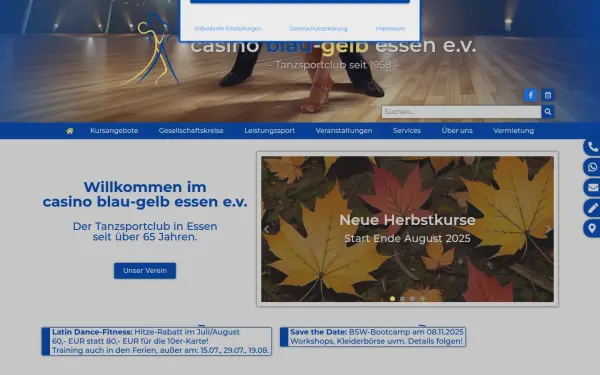This screenshot has width=600, height=375.
Task: Click the Willkommen im casino heading
Action: [x=145, y=194]
